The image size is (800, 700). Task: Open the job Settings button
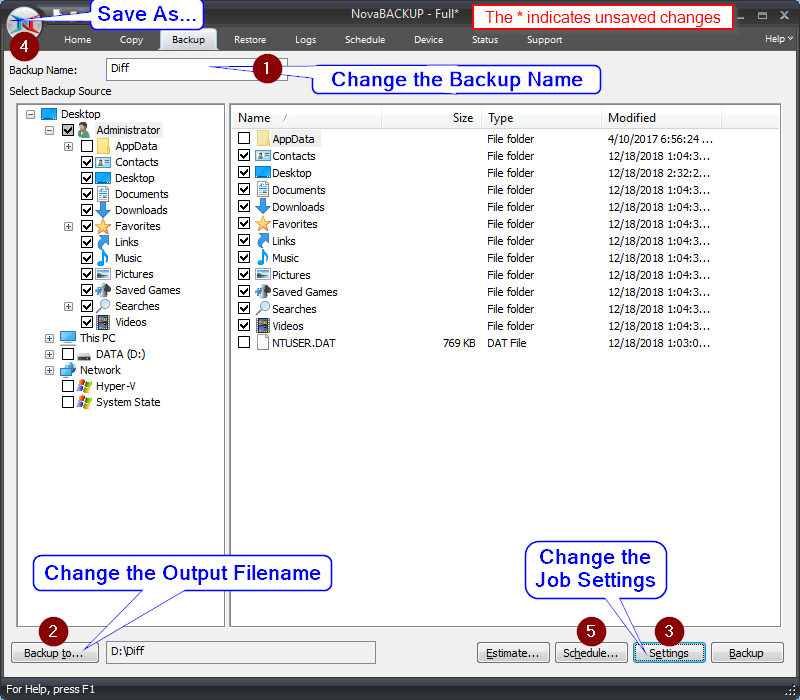pyautogui.click(x=669, y=653)
